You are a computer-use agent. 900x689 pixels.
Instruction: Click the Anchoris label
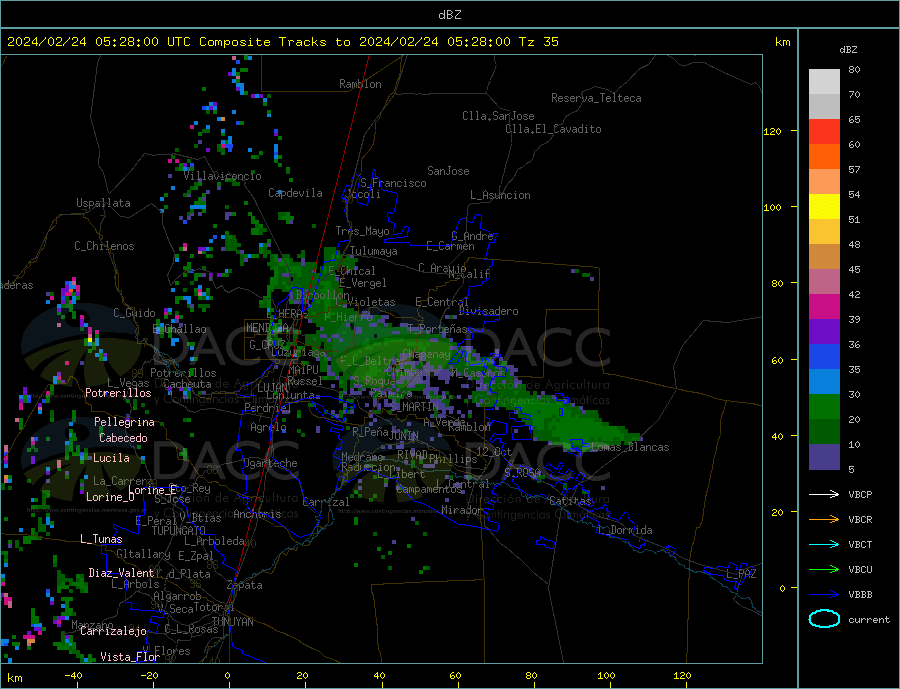pos(257,514)
